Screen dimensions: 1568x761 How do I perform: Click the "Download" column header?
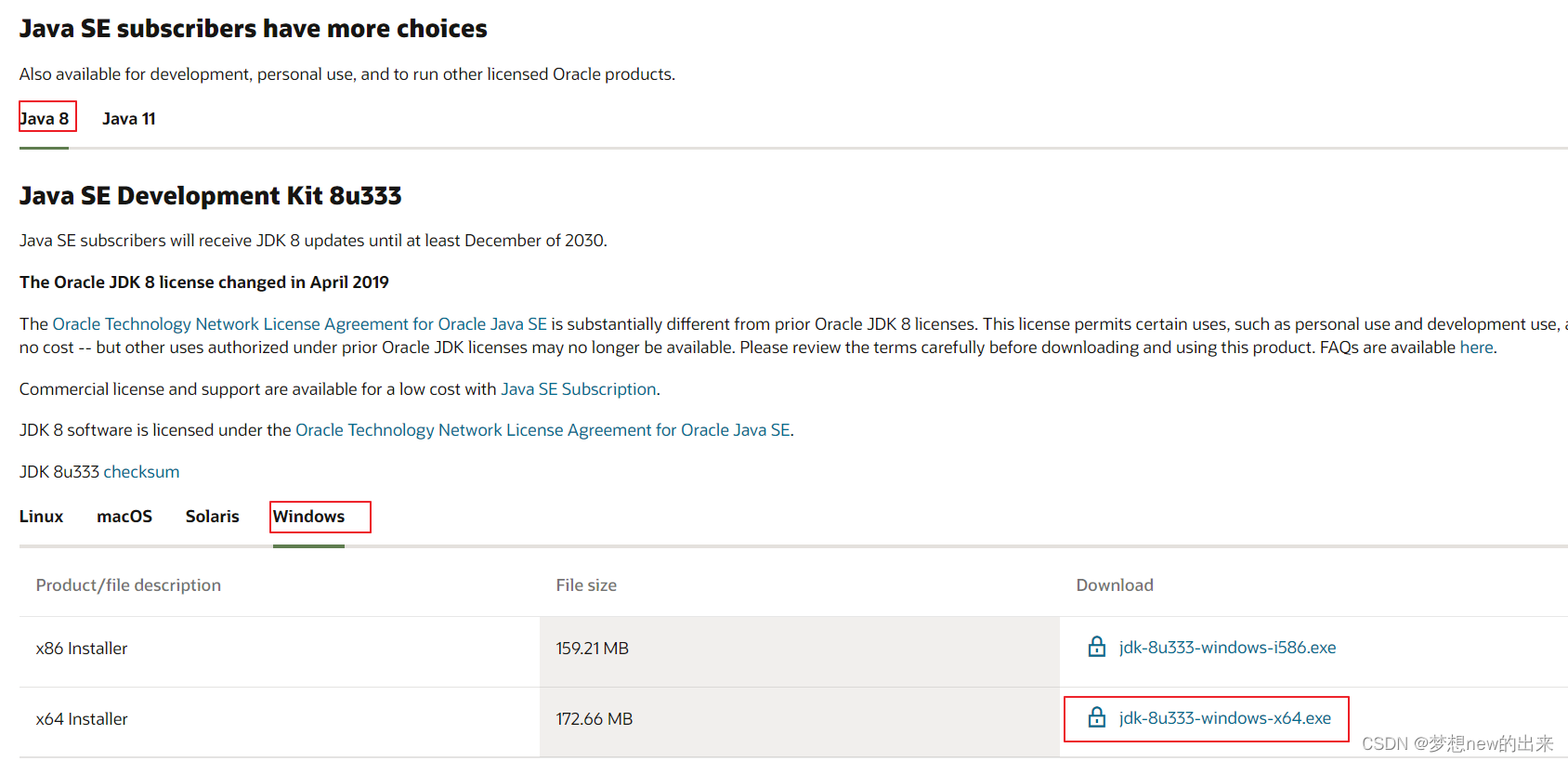click(1115, 585)
